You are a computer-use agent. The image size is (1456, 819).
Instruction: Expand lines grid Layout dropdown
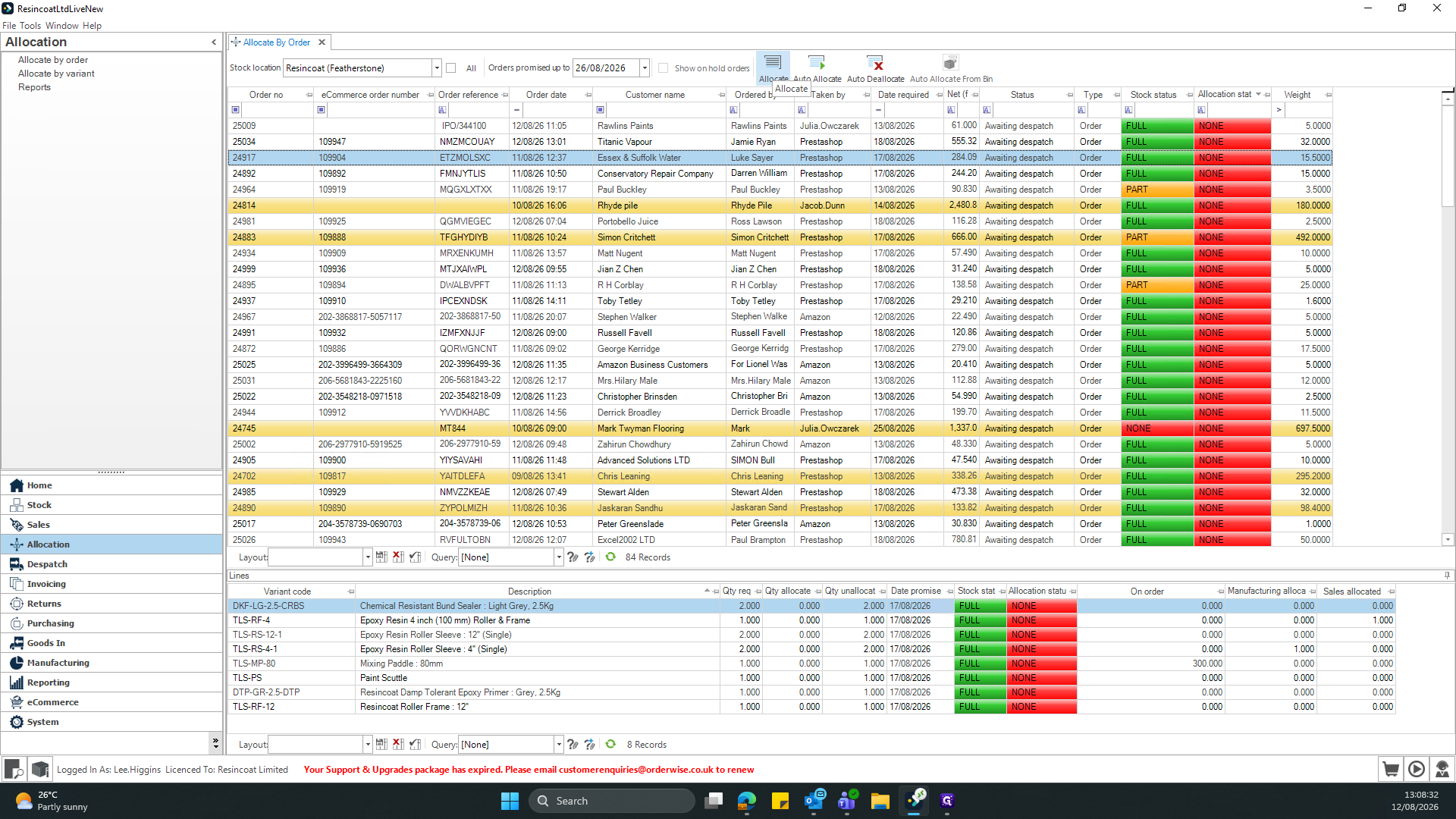coord(368,745)
